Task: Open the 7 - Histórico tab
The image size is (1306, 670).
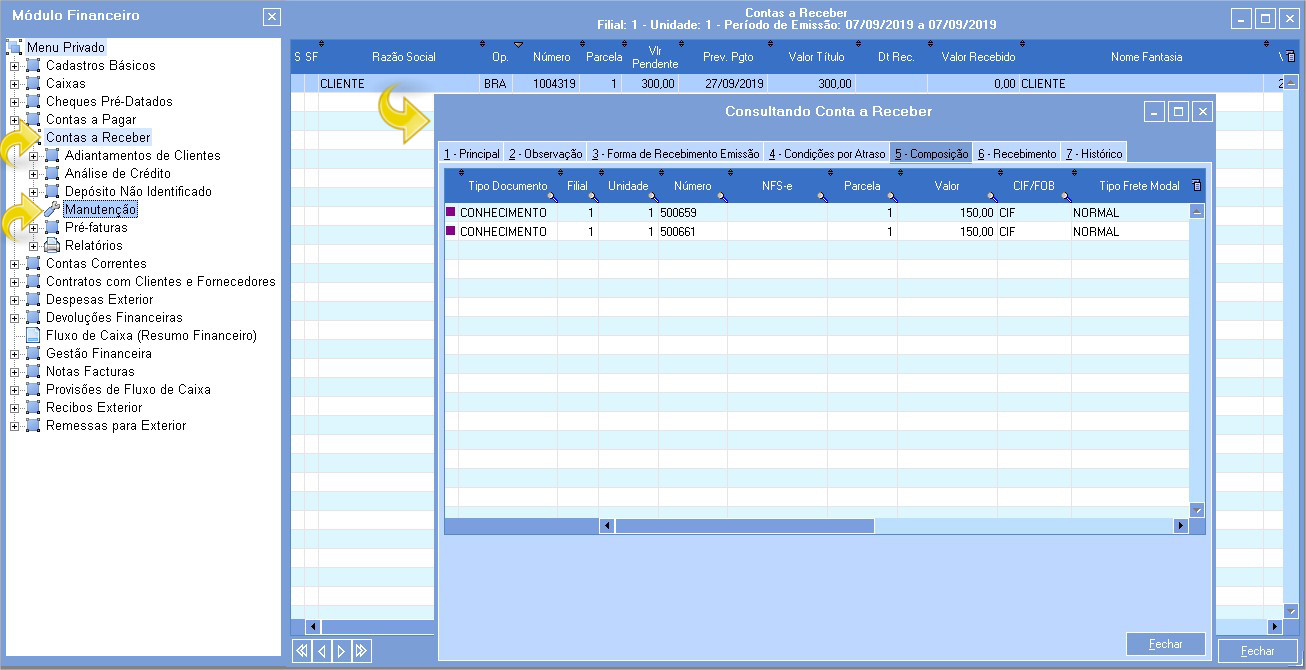Action: (1093, 154)
